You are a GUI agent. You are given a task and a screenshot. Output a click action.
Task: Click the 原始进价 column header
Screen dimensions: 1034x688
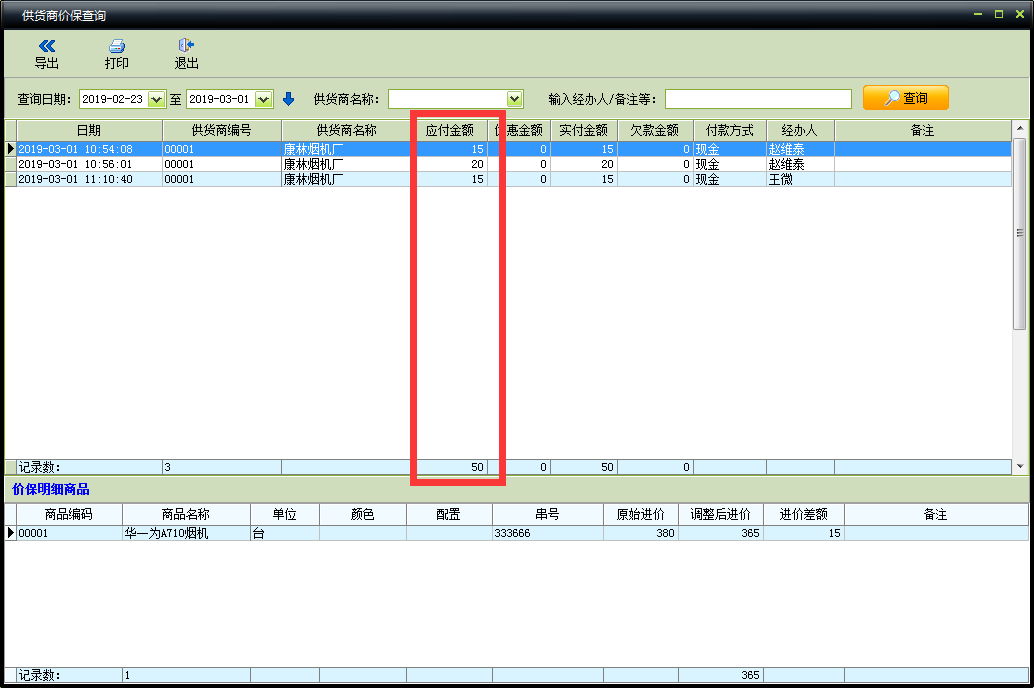pyautogui.click(x=640, y=514)
